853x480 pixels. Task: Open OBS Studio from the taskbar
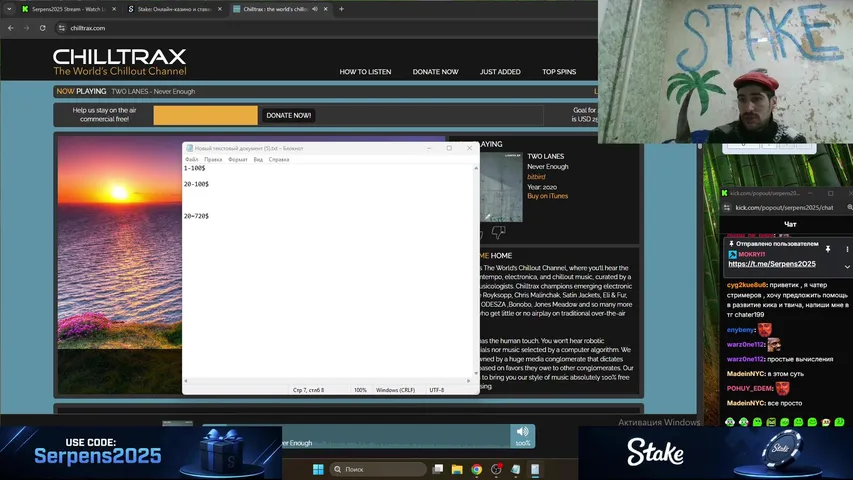click(x=496, y=469)
